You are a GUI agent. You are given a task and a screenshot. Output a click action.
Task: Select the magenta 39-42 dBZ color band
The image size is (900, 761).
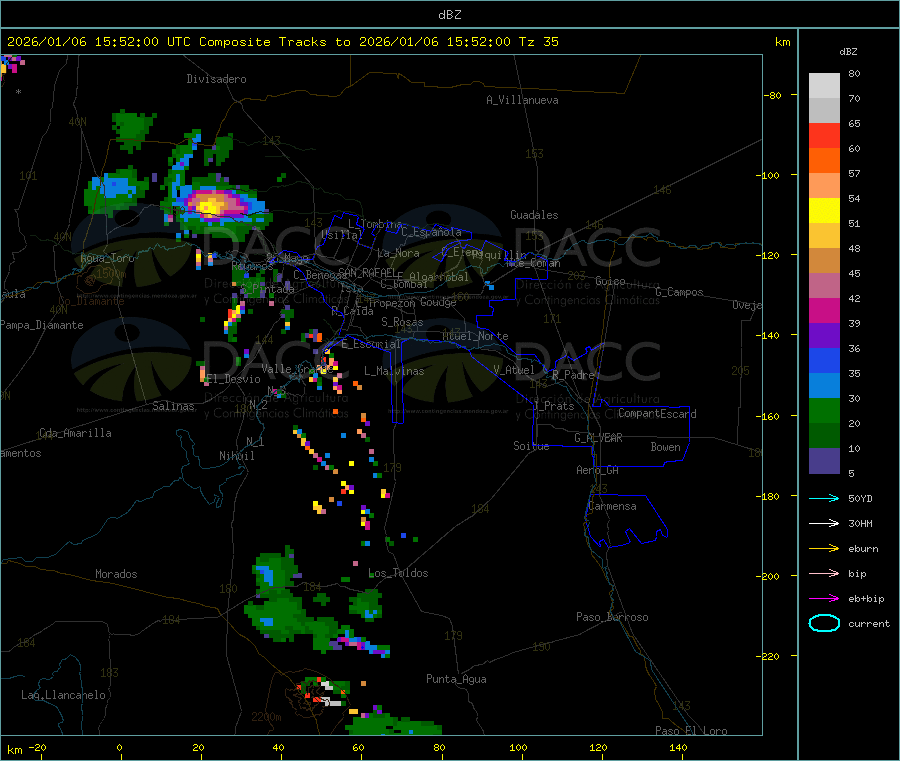tap(824, 310)
